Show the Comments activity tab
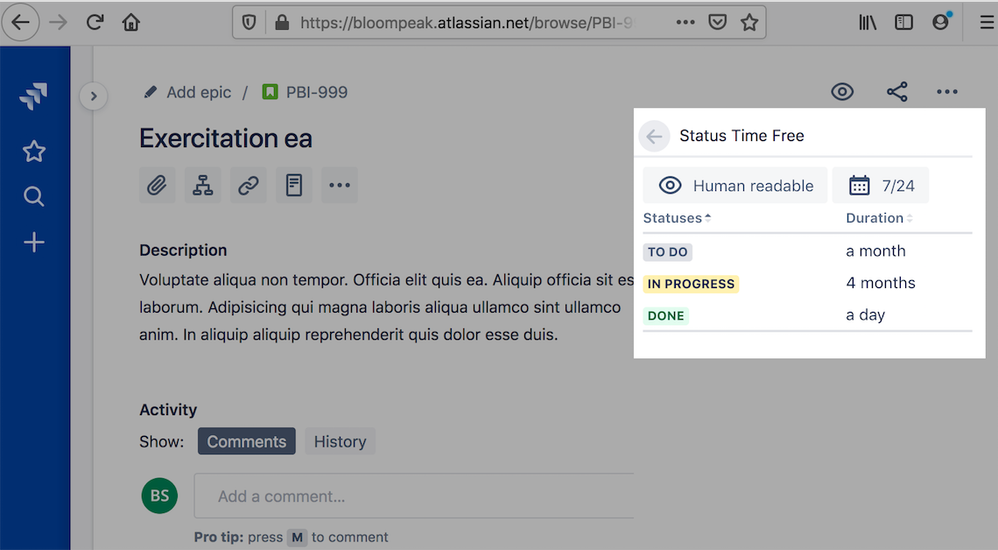Screen dimensions: 998x550 [246, 441]
